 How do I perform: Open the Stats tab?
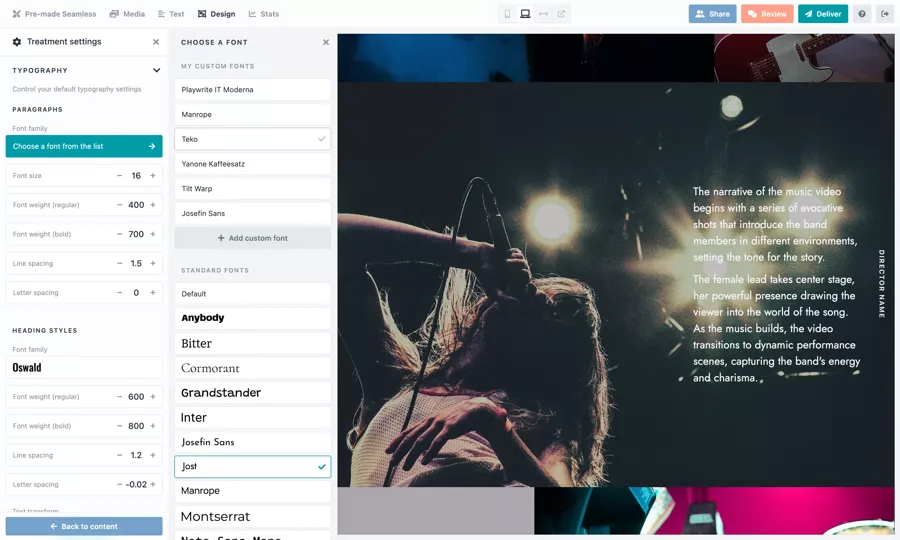click(x=263, y=14)
